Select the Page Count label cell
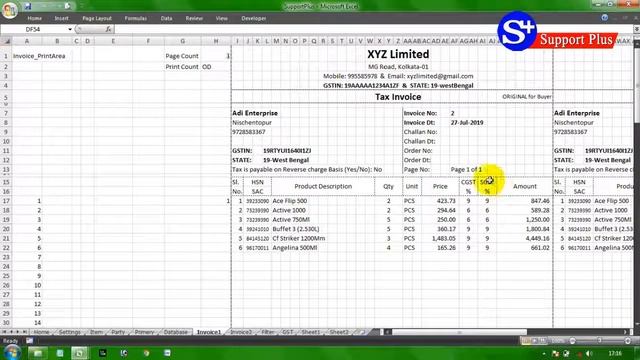 point(182,56)
